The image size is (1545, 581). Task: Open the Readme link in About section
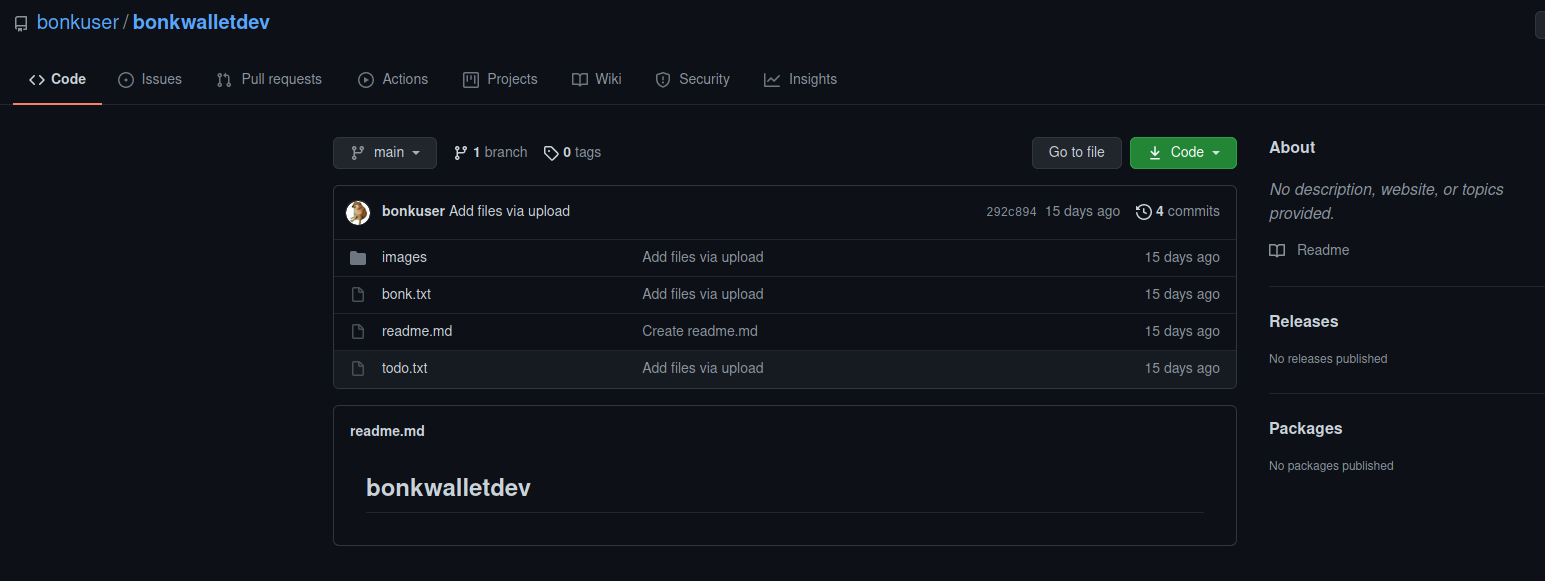[1323, 250]
